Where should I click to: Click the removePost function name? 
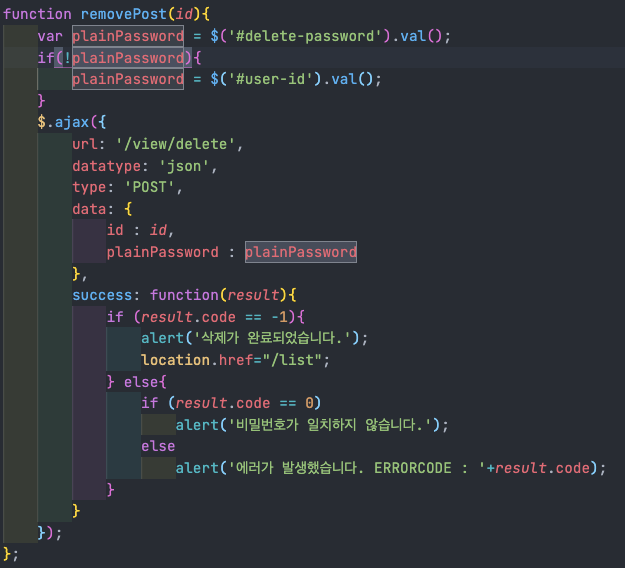pyautogui.click(x=124, y=14)
